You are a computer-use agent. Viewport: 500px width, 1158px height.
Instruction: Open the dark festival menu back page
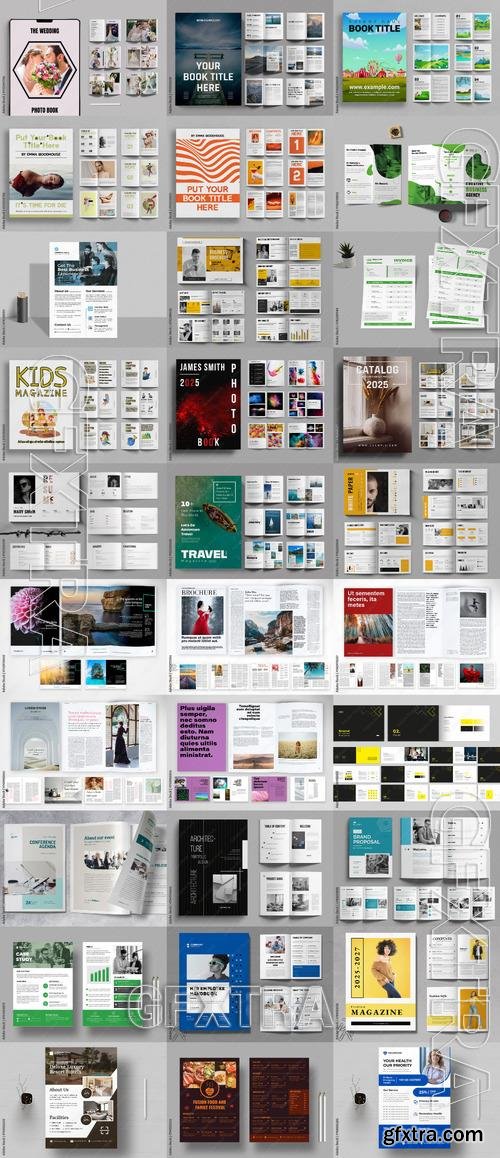click(279, 1100)
